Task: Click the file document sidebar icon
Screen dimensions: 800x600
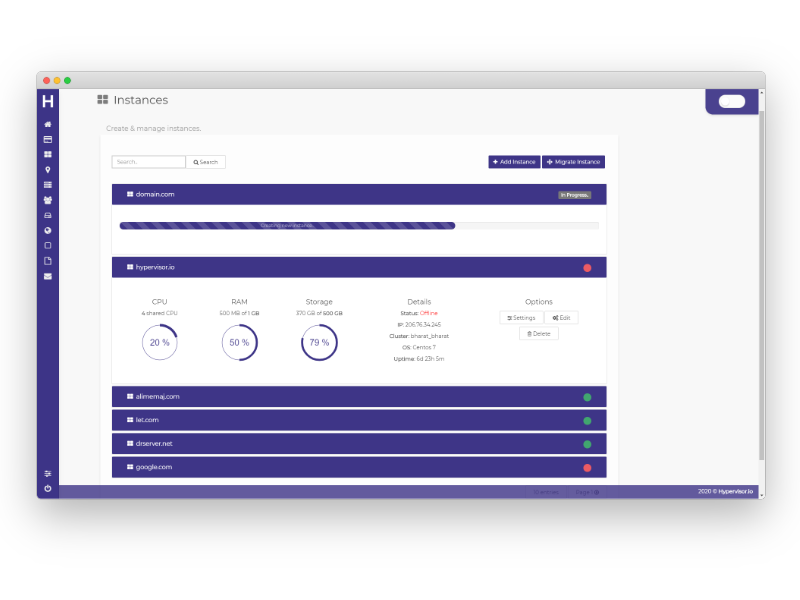Action: click(x=47, y=261)
